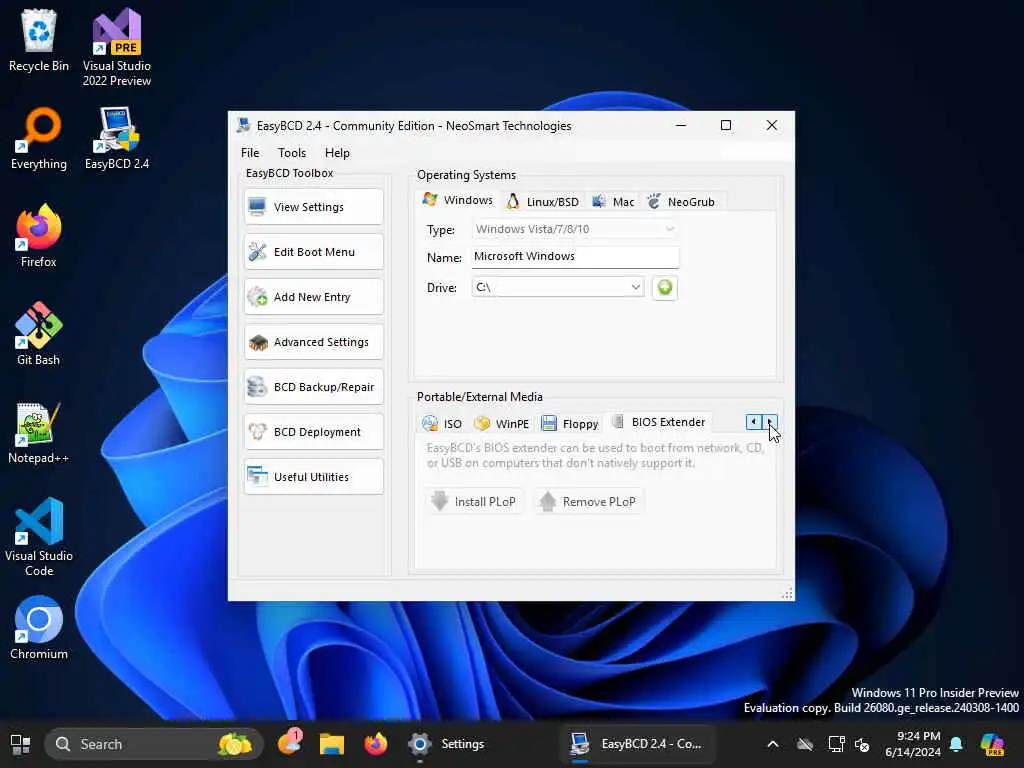Image resolution: width=1024 pixels, height=768 pixels.
Task: Select Firefox desktop icon
Action: tap(39, 236)
